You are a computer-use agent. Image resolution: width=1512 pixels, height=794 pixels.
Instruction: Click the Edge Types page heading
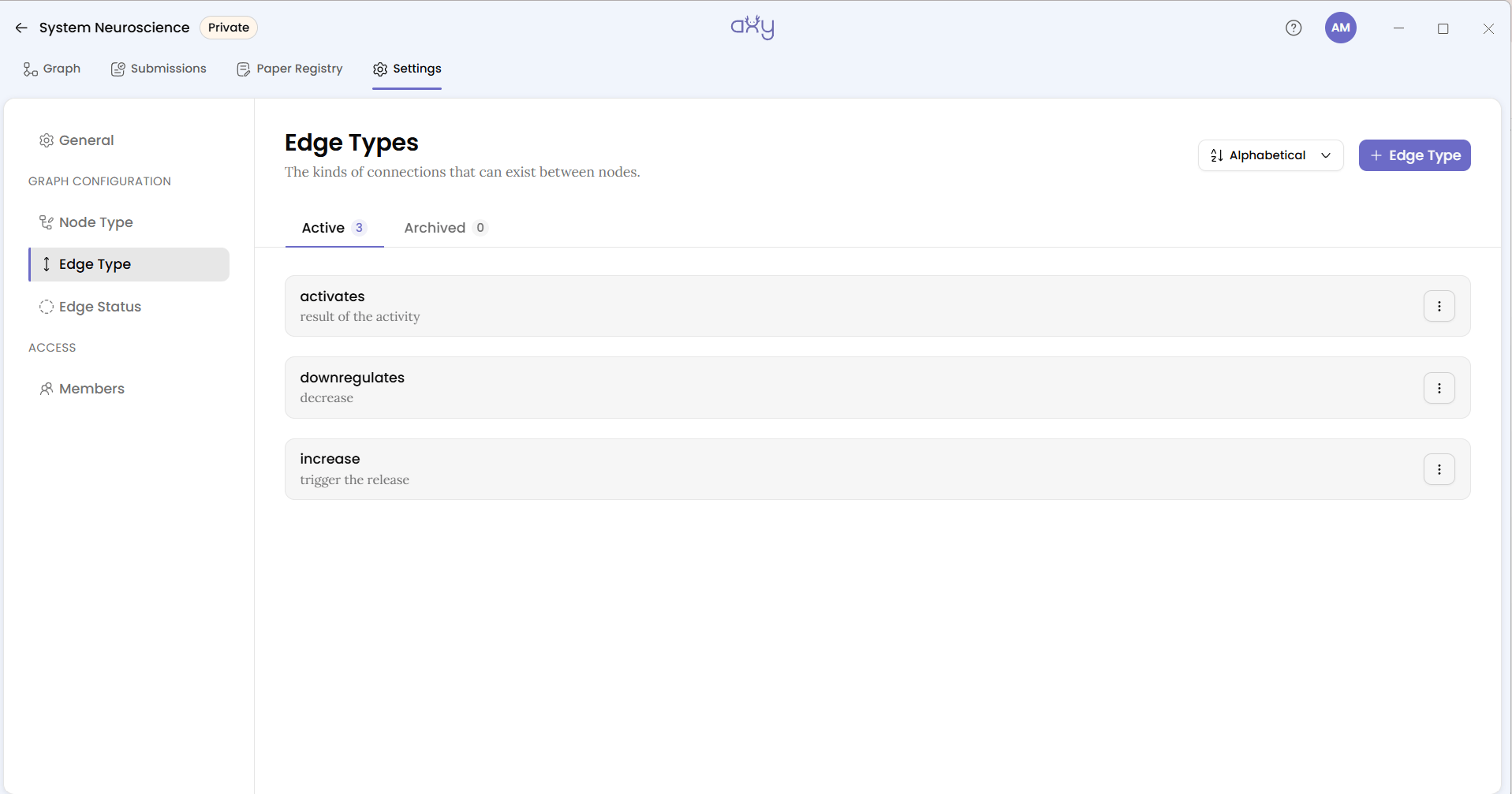(x=352, y=143)
